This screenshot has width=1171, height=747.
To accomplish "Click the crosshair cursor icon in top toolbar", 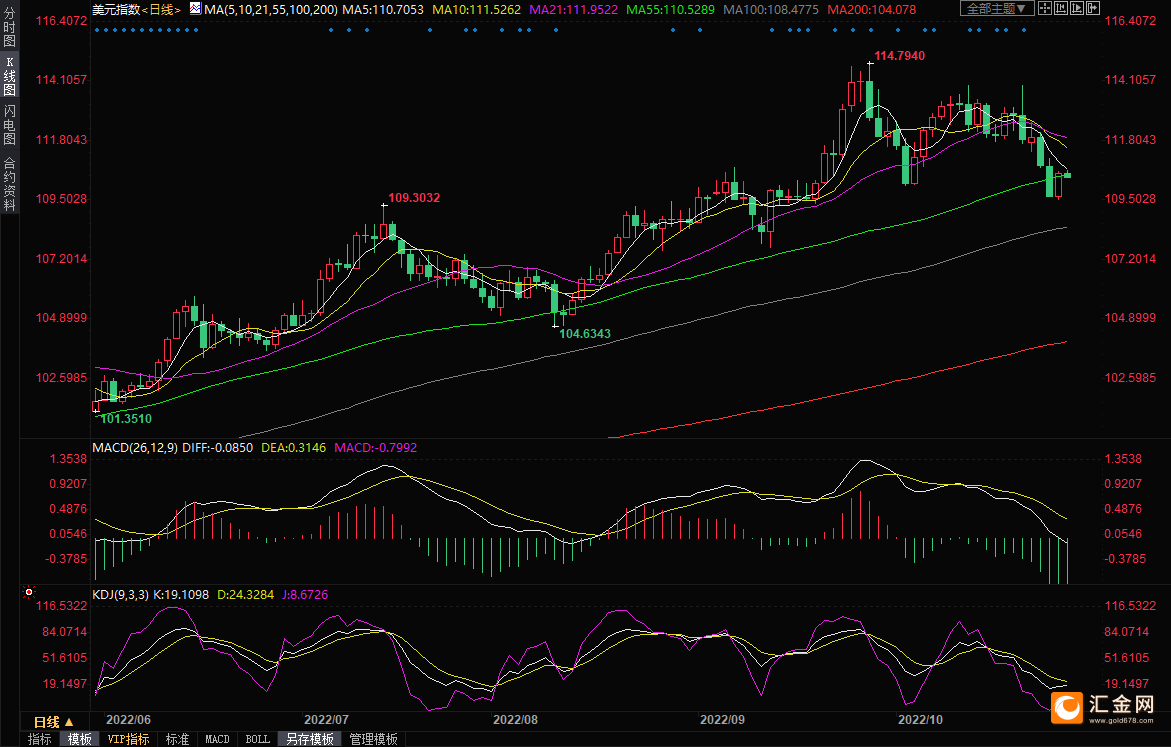I will pyautogui.click(x=1045, y=8).
